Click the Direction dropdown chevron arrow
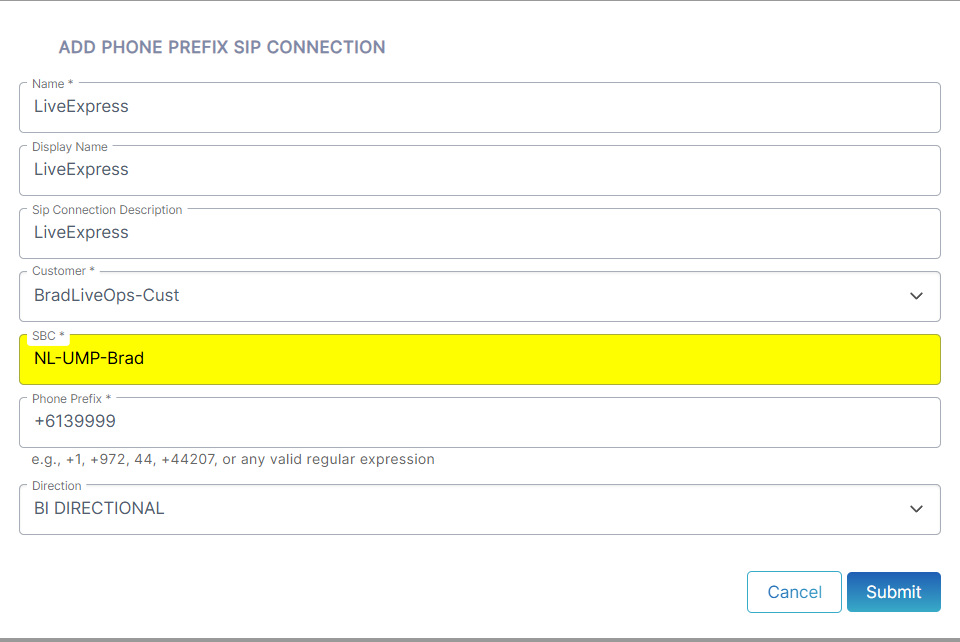This screenshot has height=642, width=960. tap(916, 509)
